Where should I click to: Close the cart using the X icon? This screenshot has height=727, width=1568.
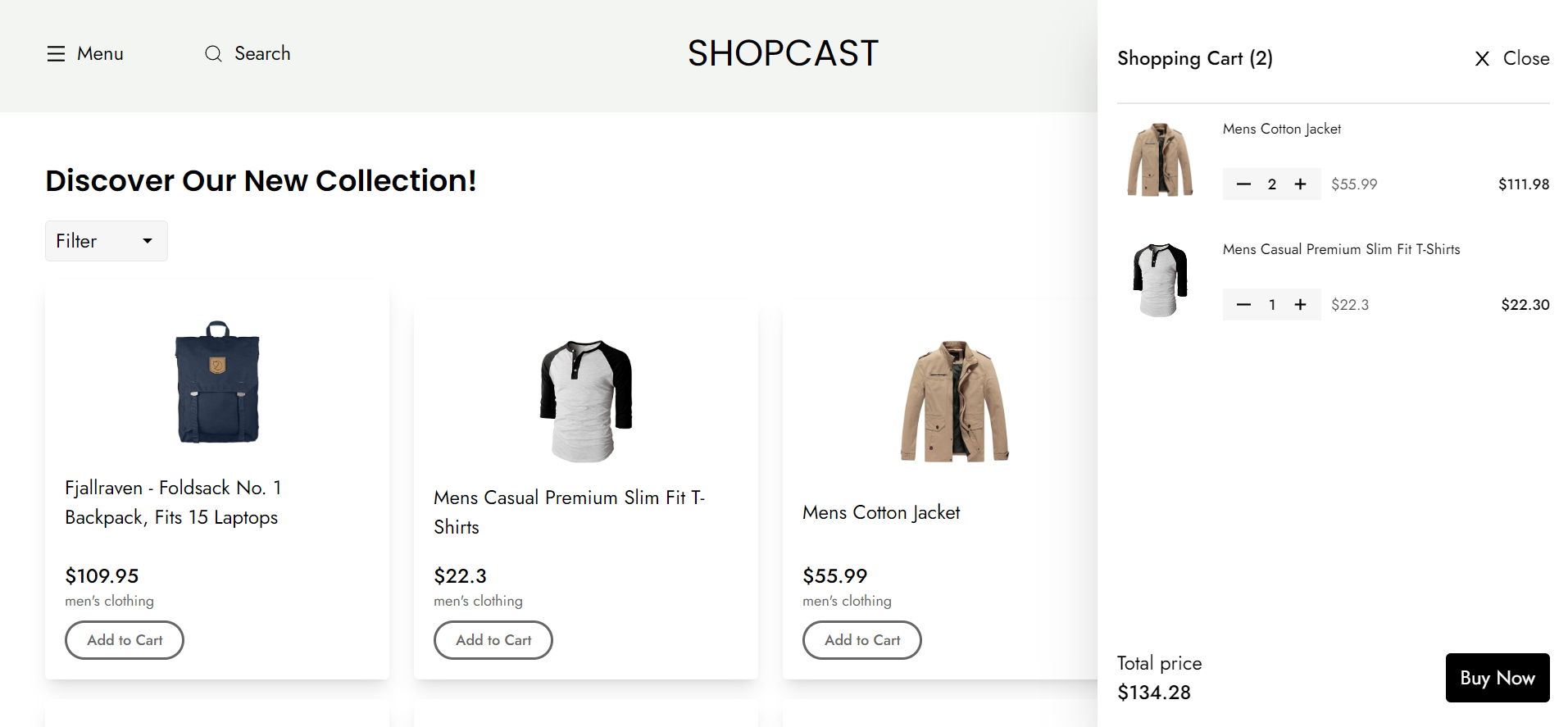(x=1482, y=58)
